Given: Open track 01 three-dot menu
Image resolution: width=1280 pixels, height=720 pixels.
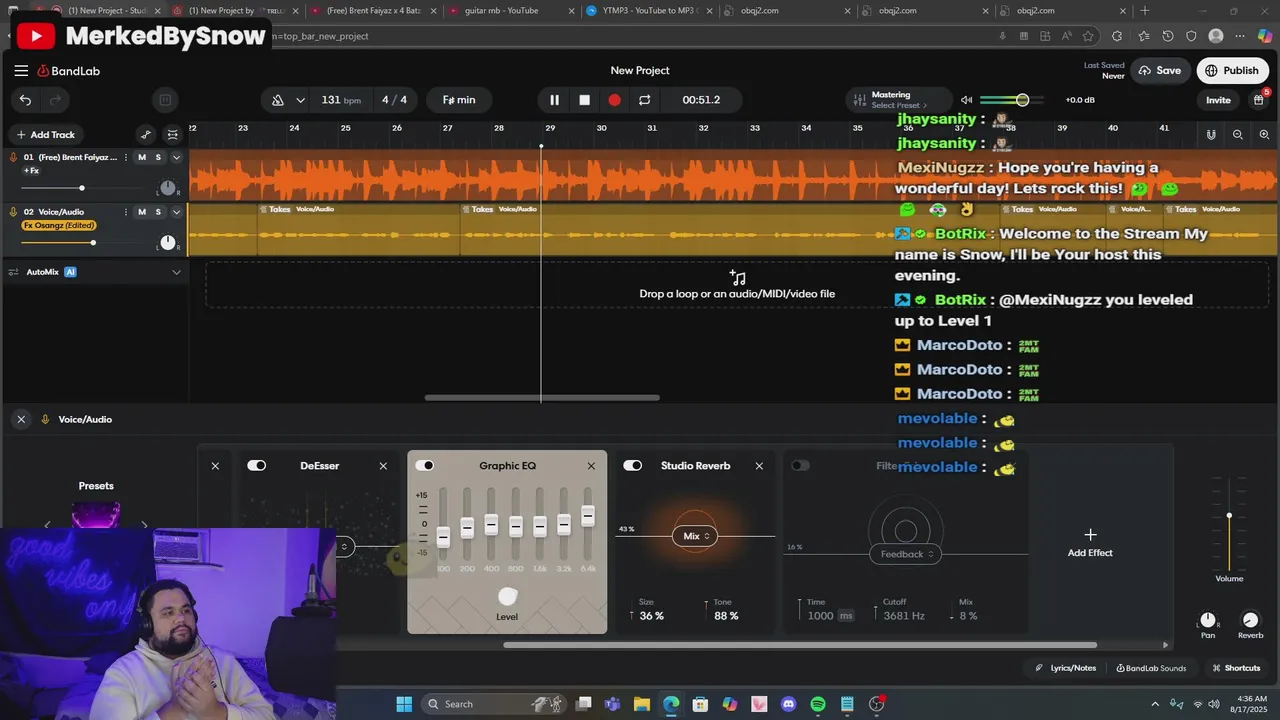Looking at the screenshot, I should coord(126,157).
